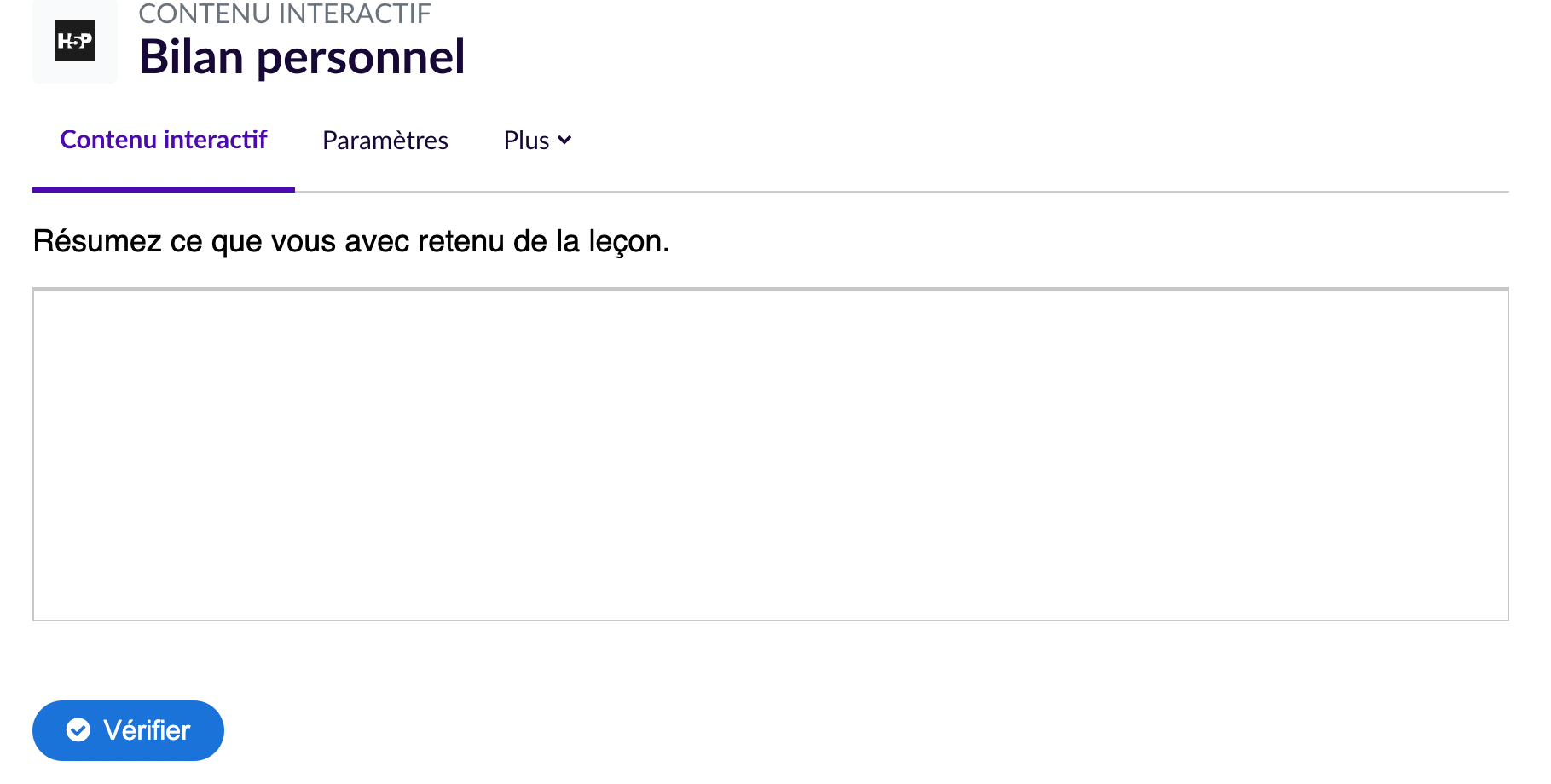The height and width of the screenshot is (784, 1551).
Task: Click the purple underline beneath the active tab
Action: (x=164, y=189)
